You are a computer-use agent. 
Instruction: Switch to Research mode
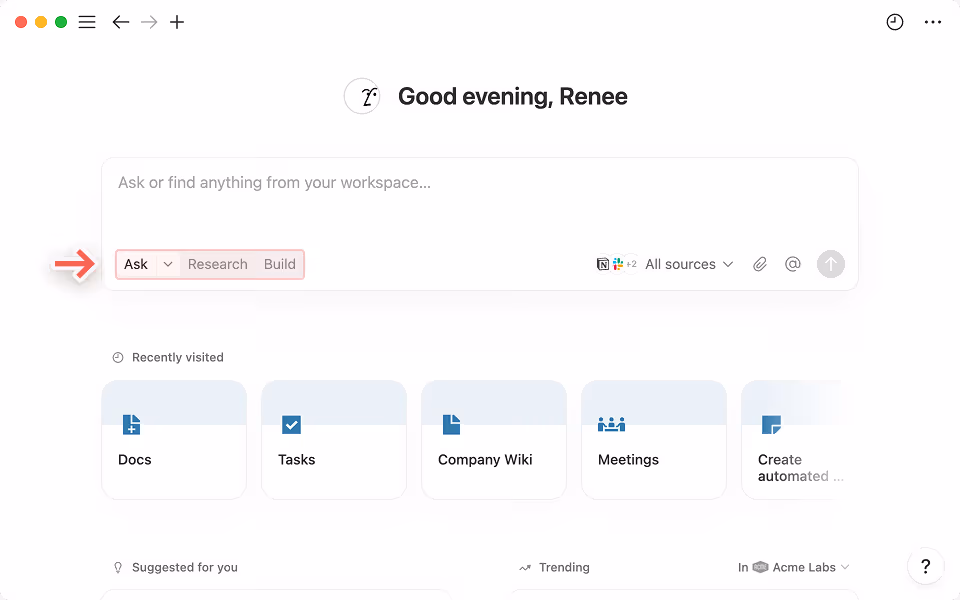pos(218,264)
